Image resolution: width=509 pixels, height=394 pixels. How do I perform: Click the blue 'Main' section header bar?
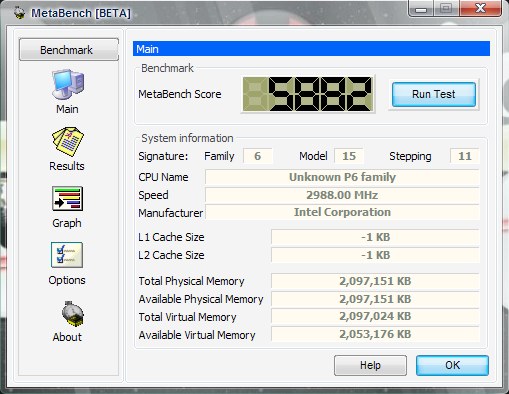(x=311, y=49)
